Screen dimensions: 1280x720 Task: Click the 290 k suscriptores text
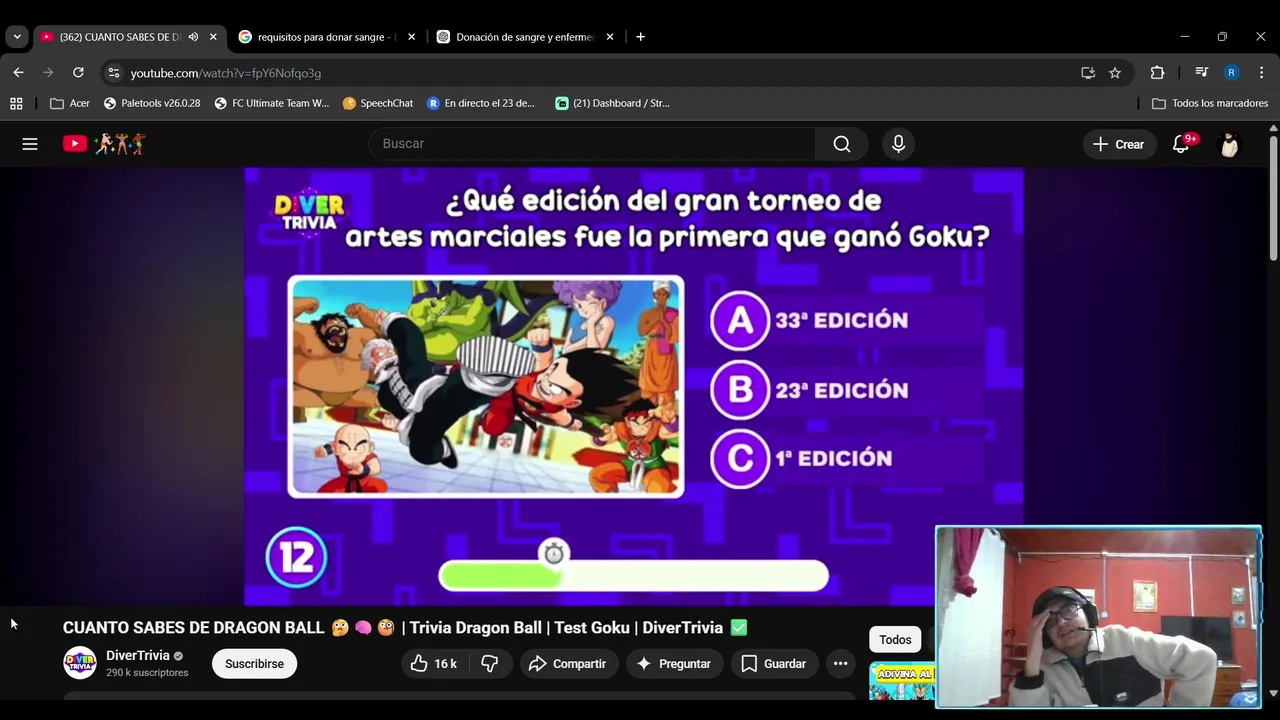pos(147,673)
